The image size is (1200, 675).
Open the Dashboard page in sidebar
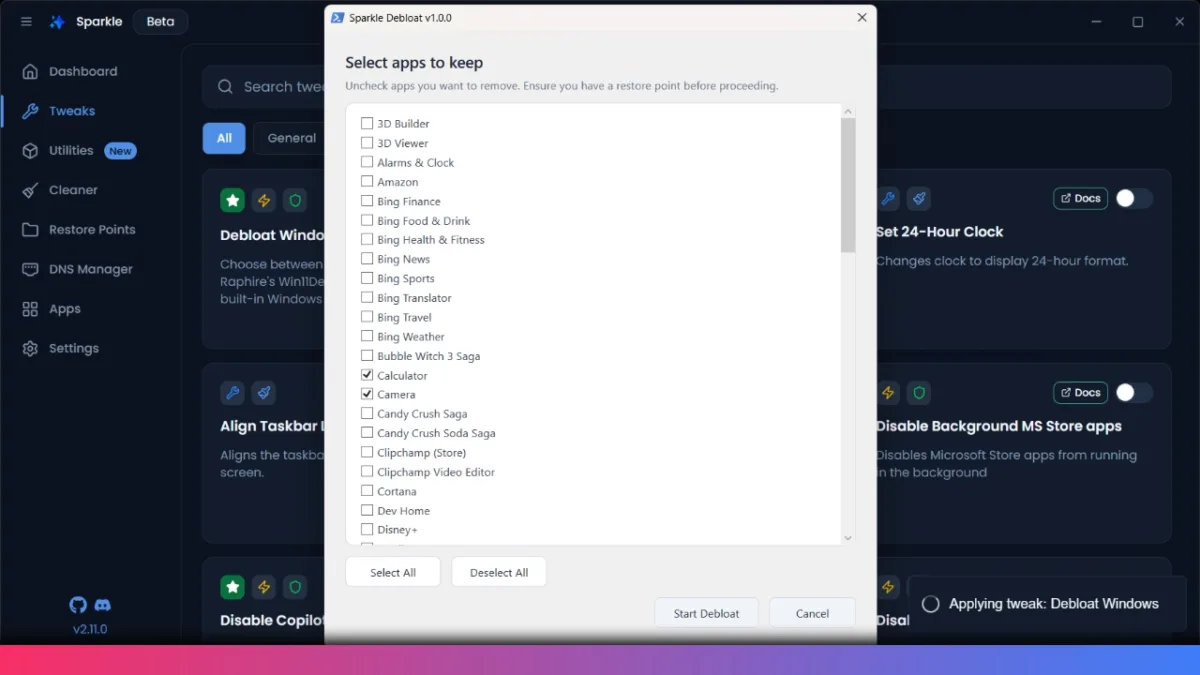tap(84, 71)
